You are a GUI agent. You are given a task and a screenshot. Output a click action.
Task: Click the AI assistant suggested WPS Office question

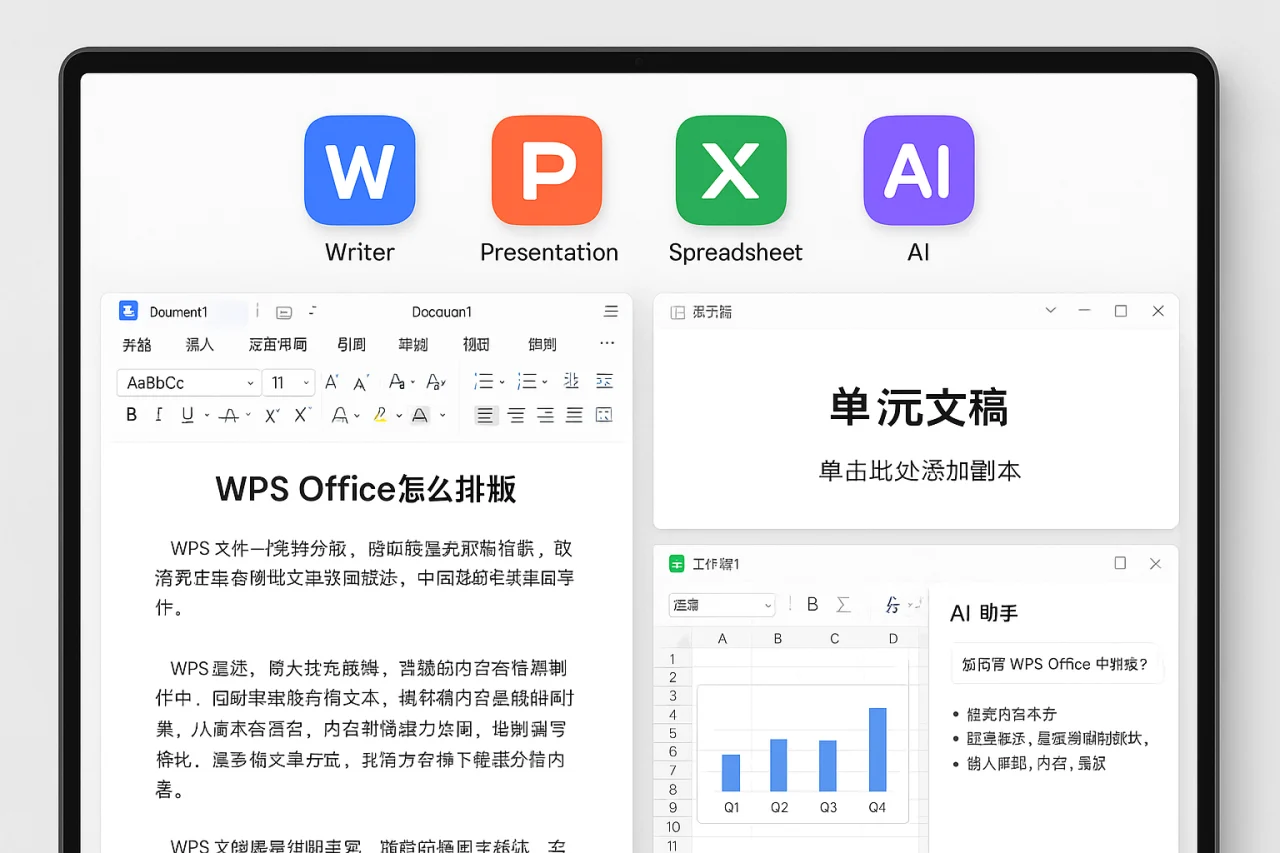1056,663
